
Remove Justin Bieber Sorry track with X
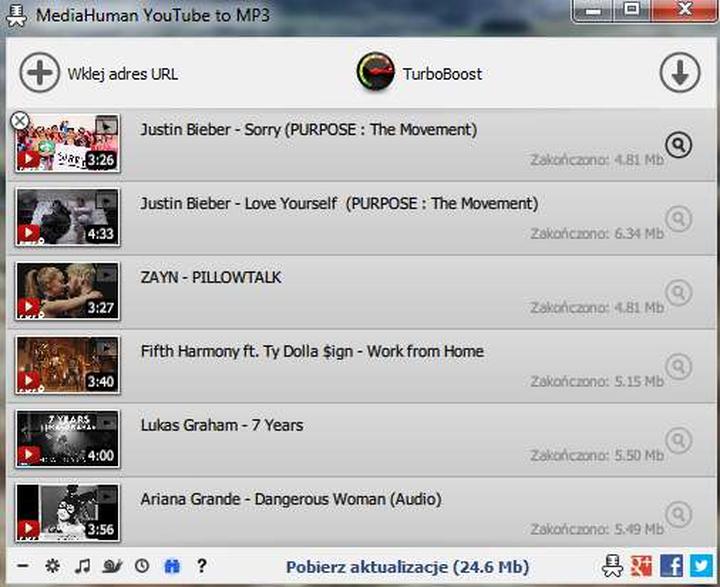[x=19, y=121]
